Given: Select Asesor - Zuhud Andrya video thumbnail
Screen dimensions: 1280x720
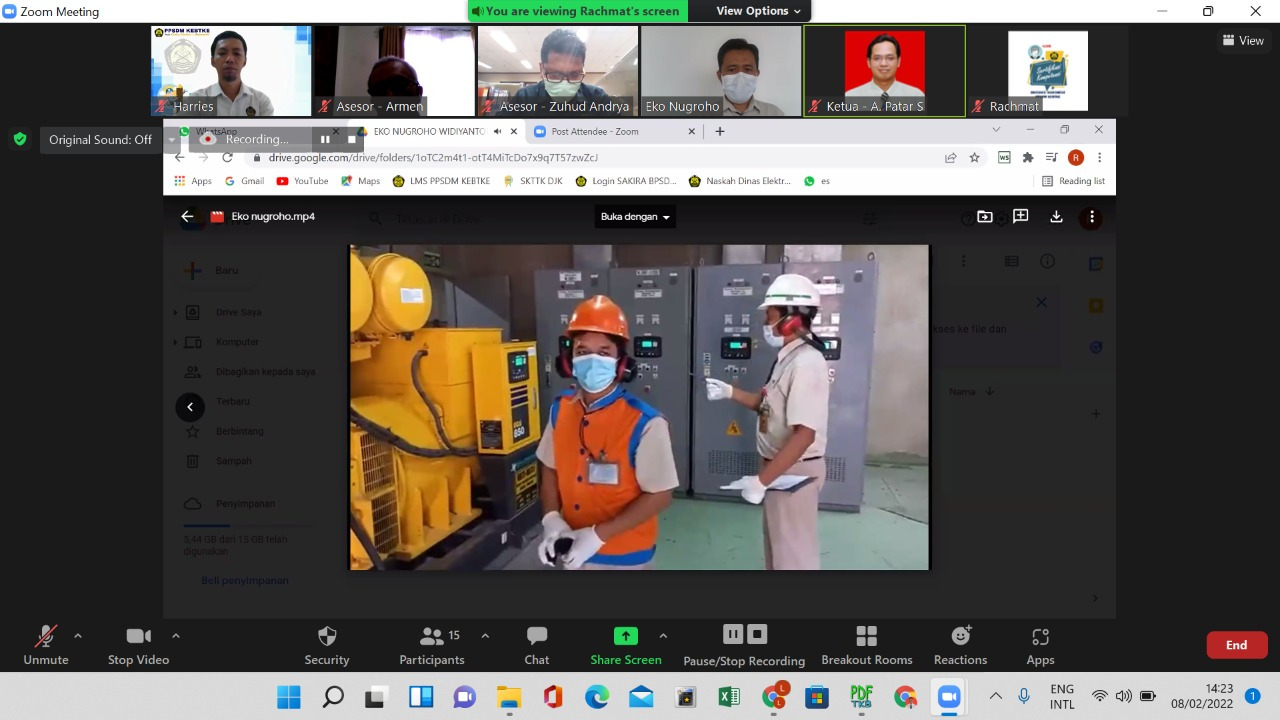Looking at the screenshot, I should pos(557,71).
